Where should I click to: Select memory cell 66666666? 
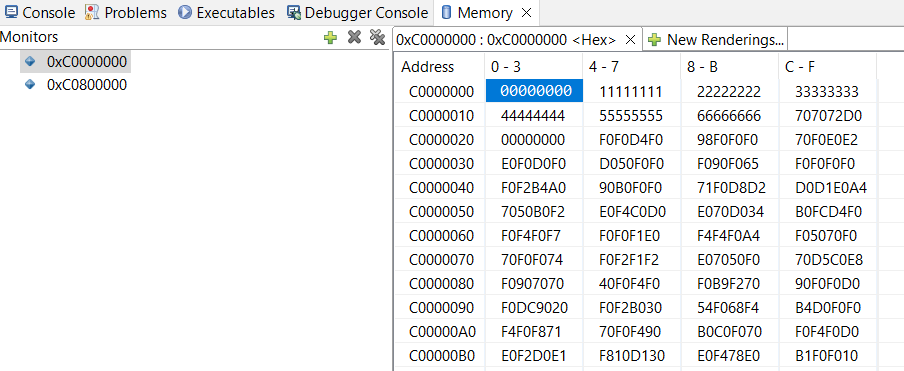[x=729, y=116]
